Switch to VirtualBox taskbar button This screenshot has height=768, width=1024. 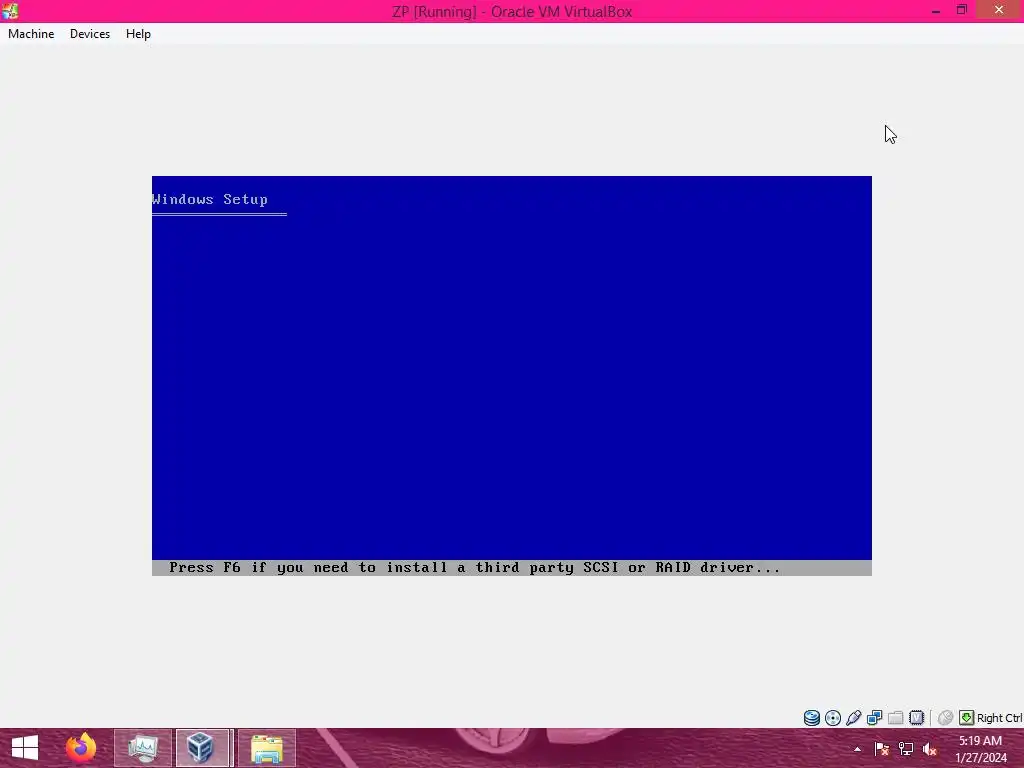click(202, 748)
